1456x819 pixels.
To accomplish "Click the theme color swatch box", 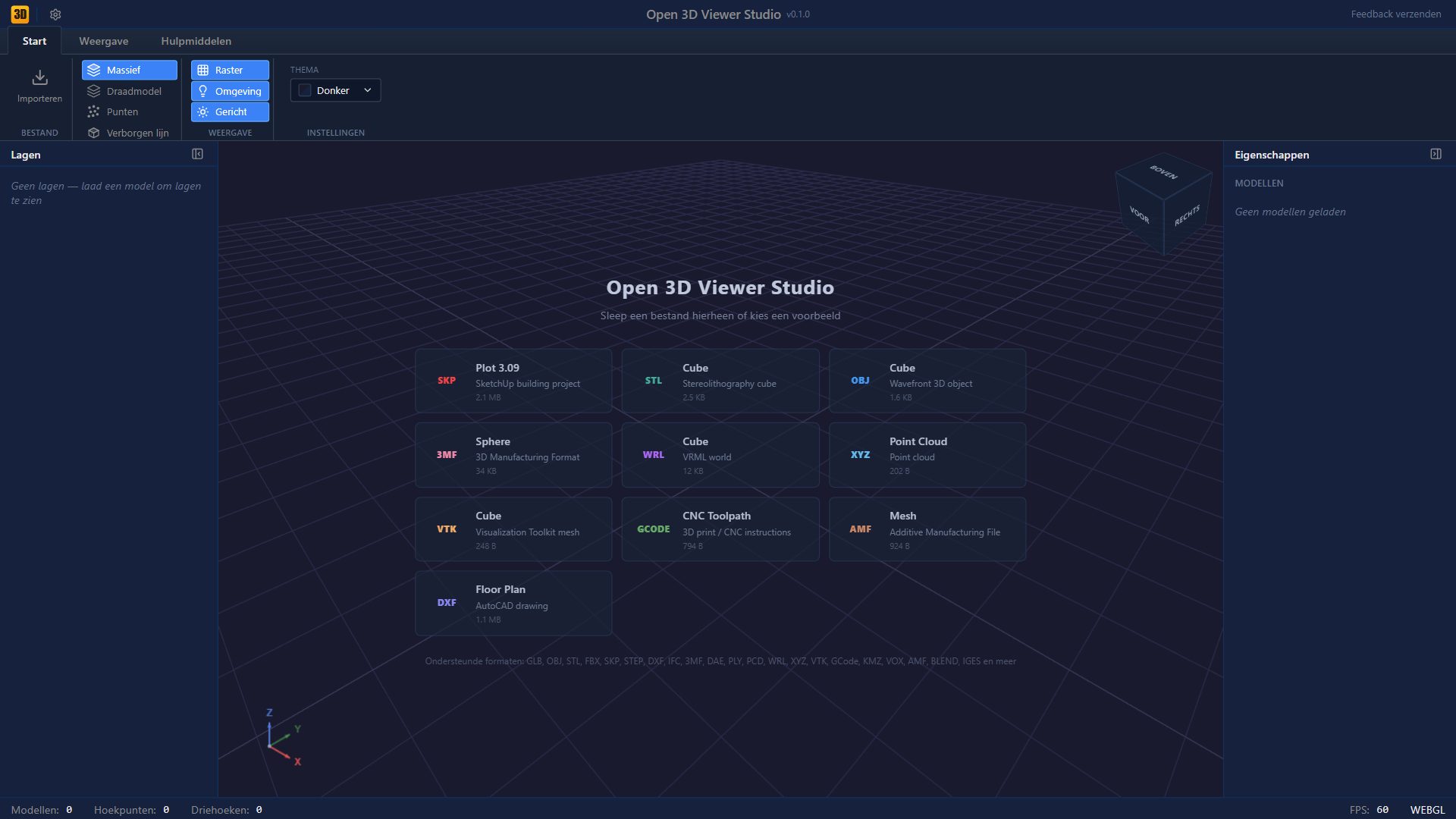I will click(x=305, y=90).
